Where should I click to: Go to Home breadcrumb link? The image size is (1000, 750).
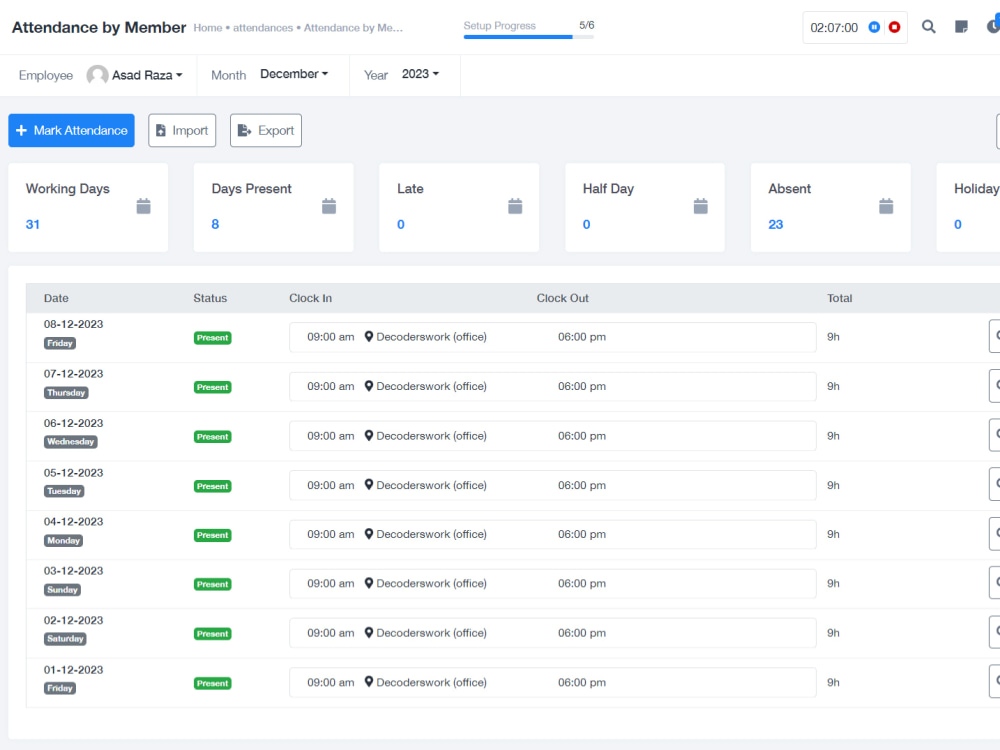coord(208,28)
